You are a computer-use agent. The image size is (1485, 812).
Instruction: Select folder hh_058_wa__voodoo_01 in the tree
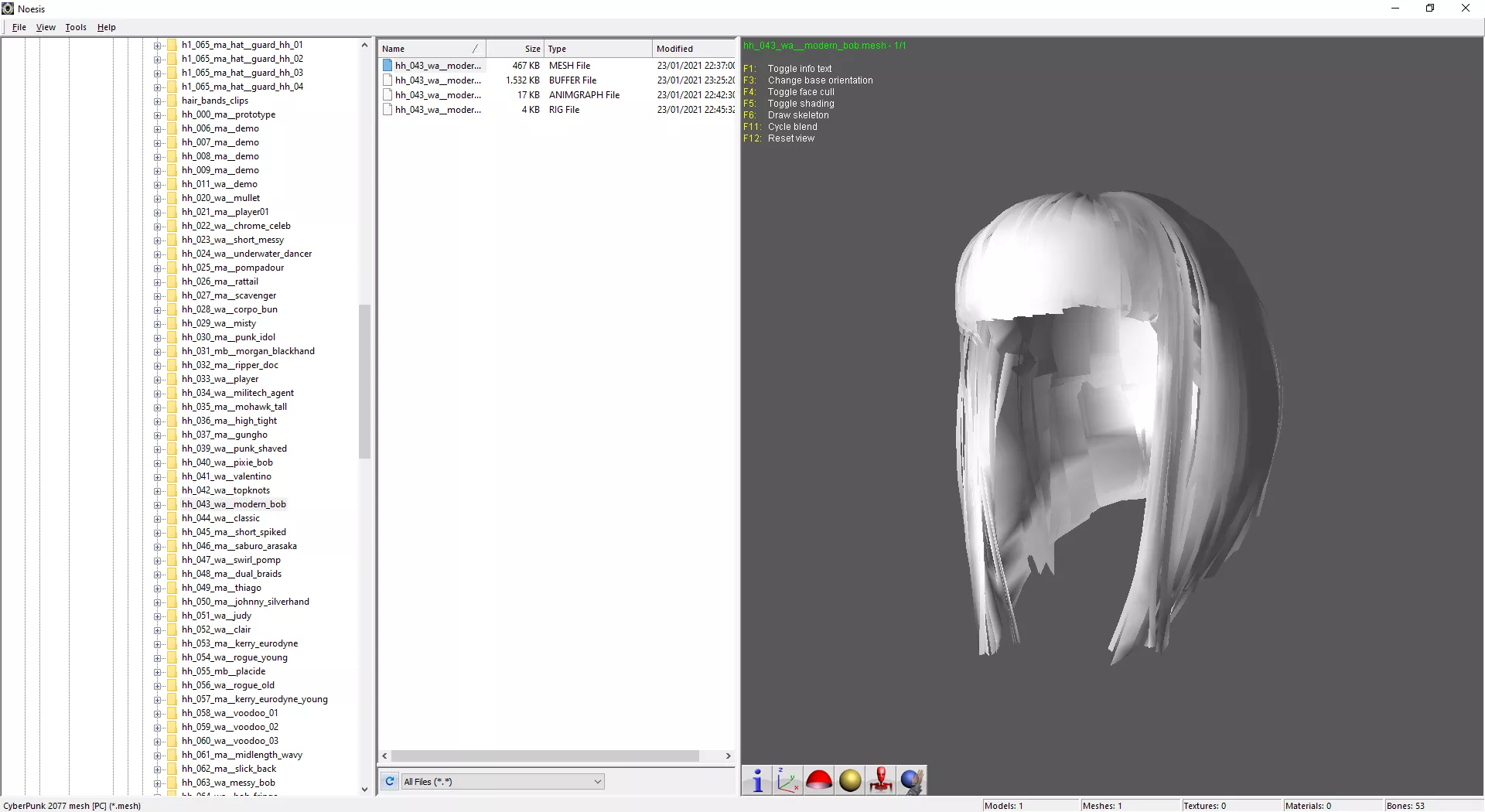click(230, 713)
